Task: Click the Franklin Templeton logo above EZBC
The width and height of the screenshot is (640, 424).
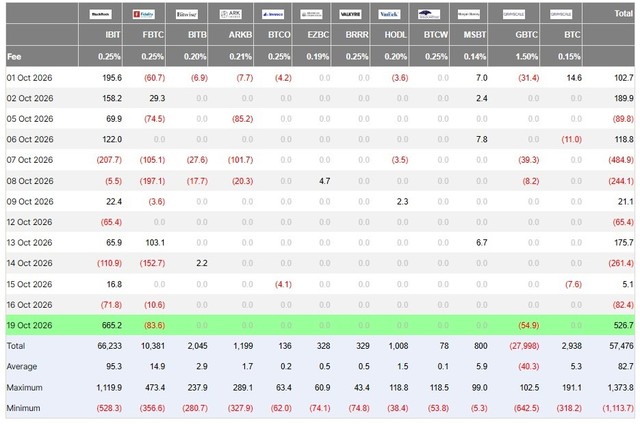Action: click(x=311, y=14)
